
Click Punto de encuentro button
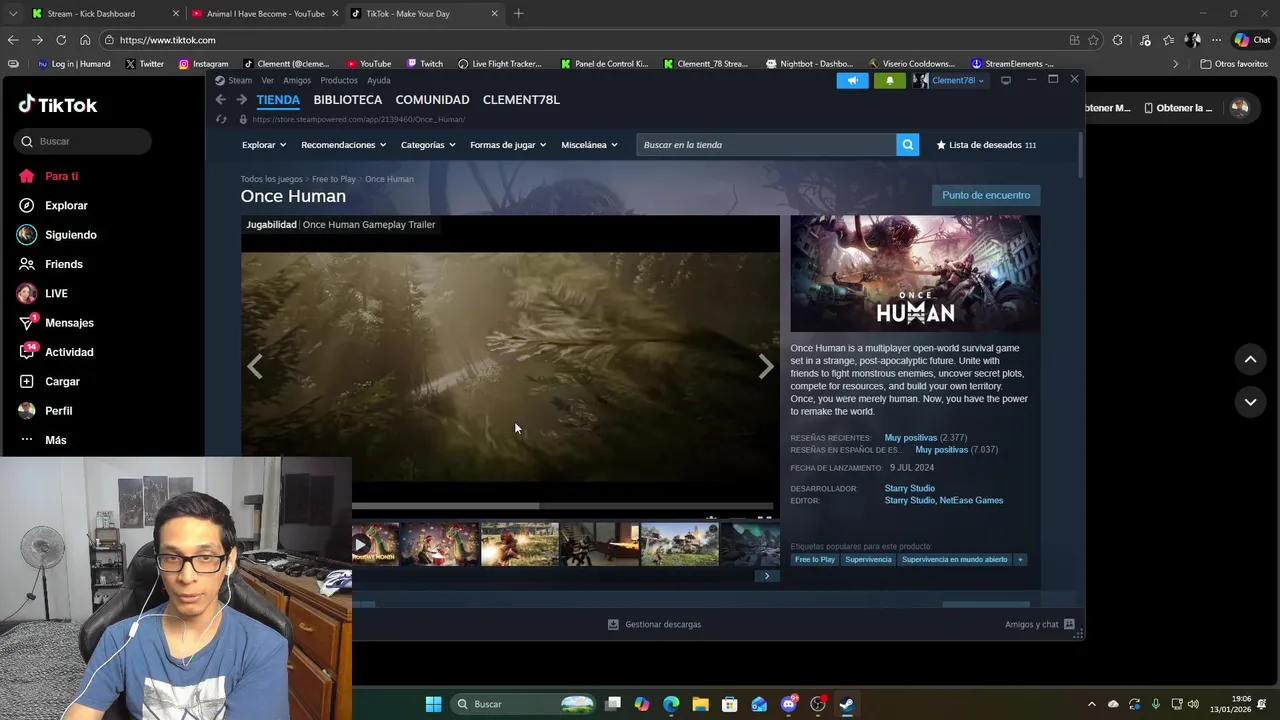coord(985,195)
